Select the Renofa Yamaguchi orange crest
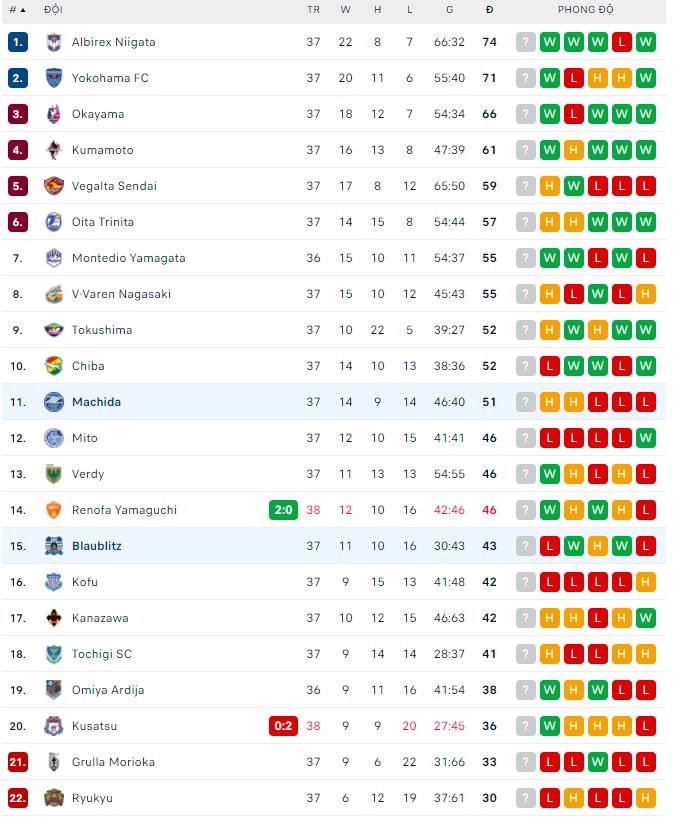 click(54, 510)
